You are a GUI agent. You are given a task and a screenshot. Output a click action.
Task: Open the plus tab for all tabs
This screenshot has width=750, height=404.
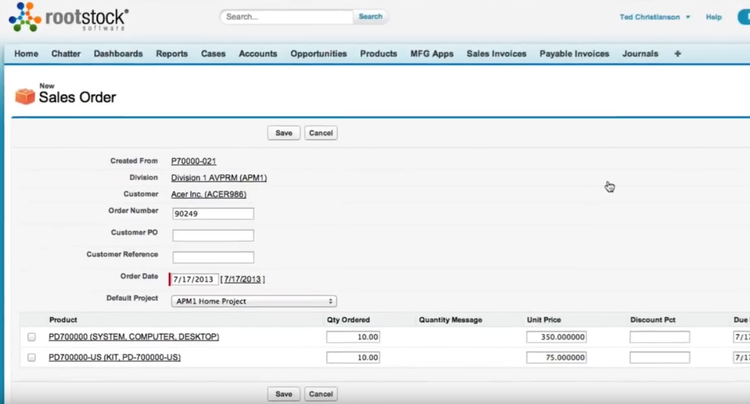click(x=677, y=54)
